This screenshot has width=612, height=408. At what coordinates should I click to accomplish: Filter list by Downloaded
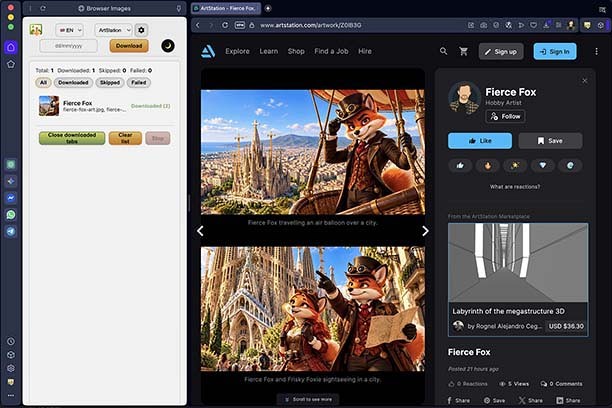73,82
